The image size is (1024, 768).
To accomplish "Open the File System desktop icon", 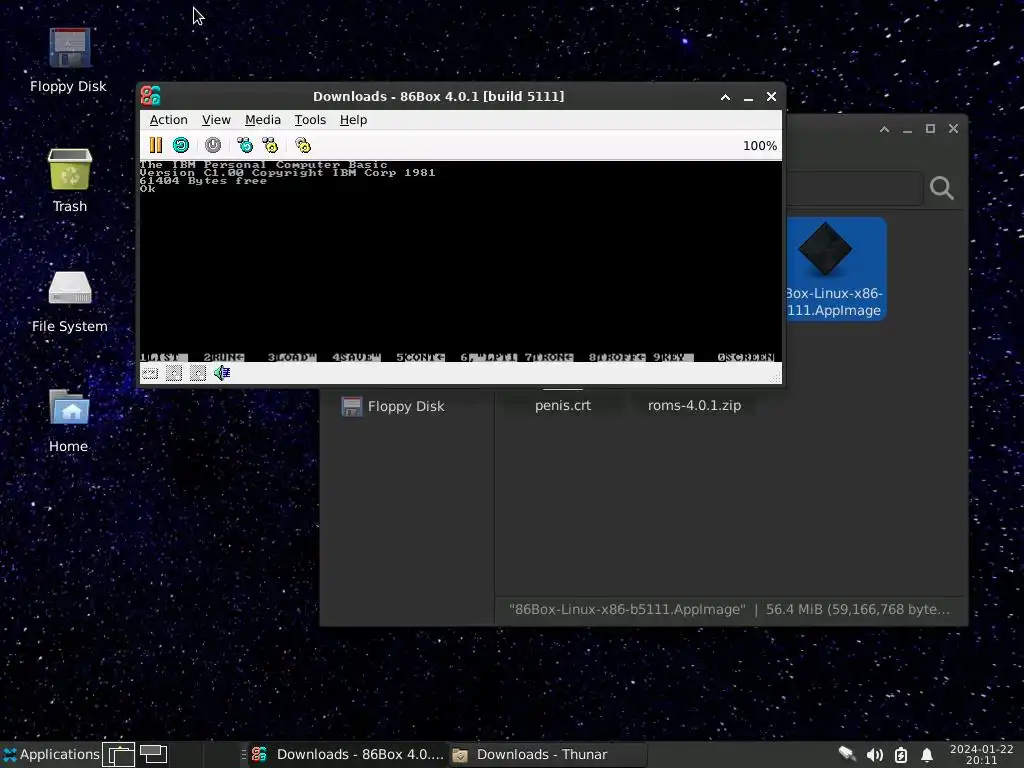I will coord(69,301).
